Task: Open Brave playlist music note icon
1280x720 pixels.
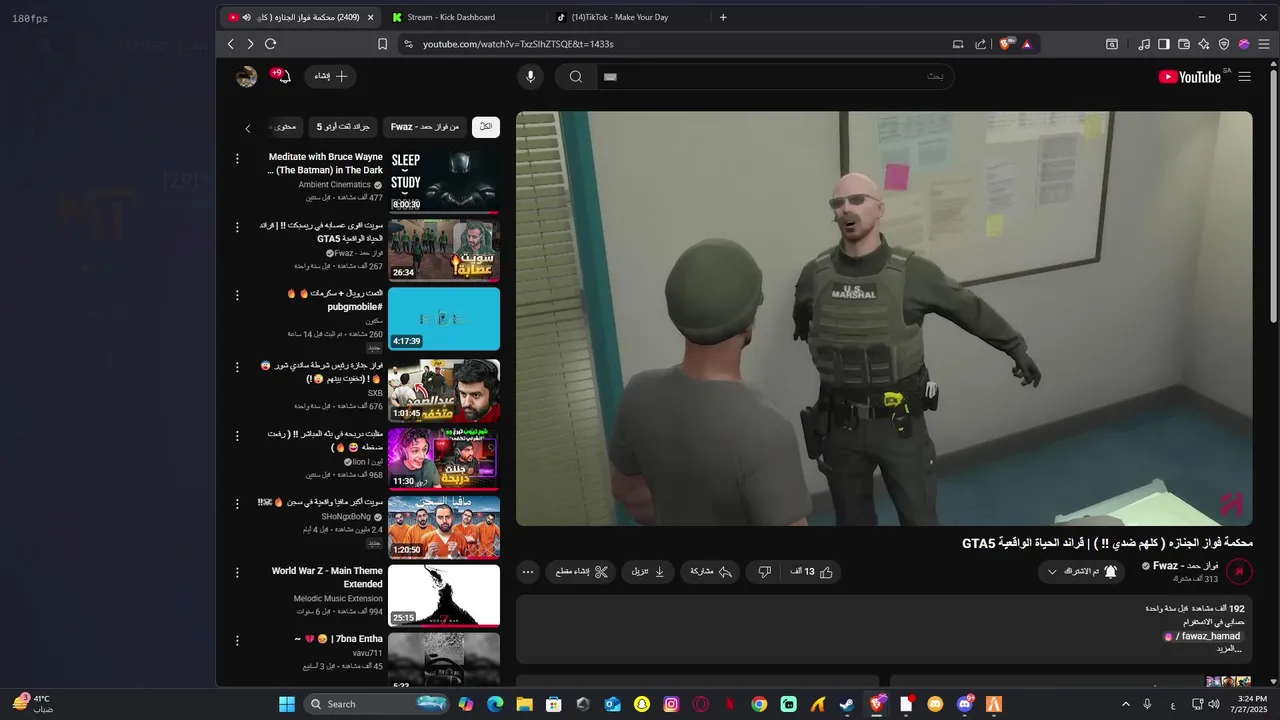Action: tap(1144, 44)
